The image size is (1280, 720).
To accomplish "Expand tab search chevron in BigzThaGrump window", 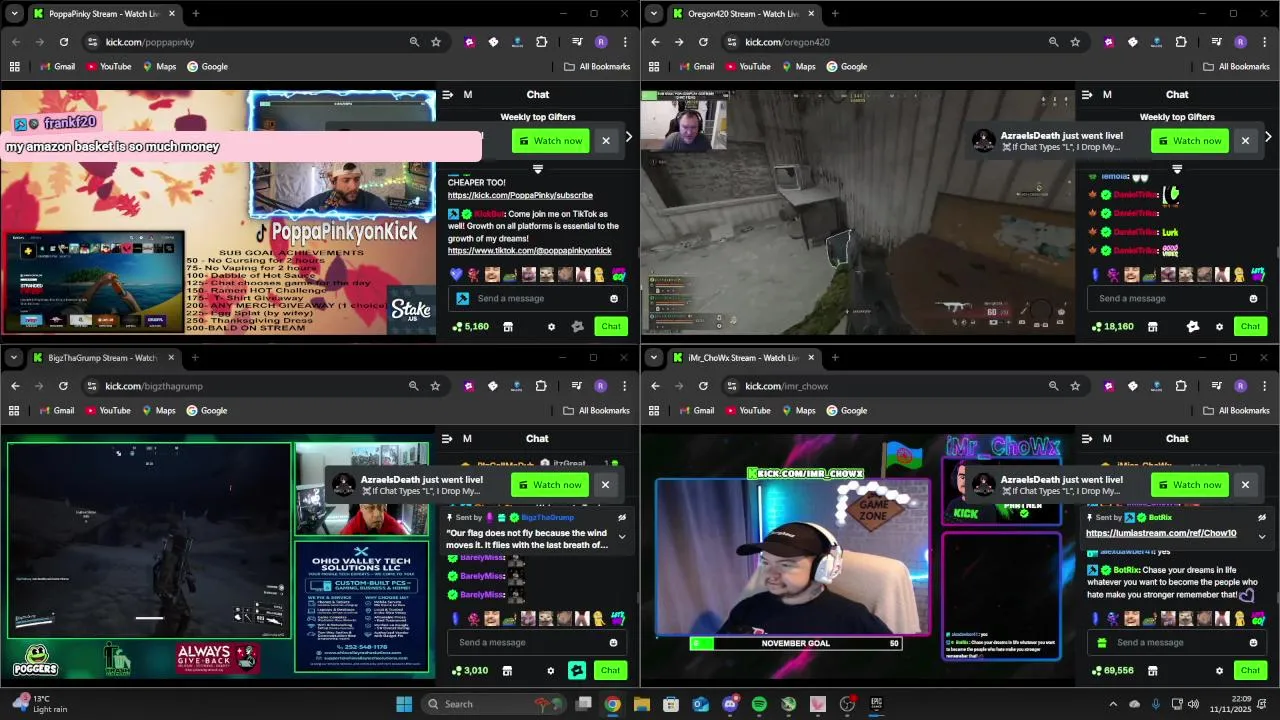I will 14,357.
